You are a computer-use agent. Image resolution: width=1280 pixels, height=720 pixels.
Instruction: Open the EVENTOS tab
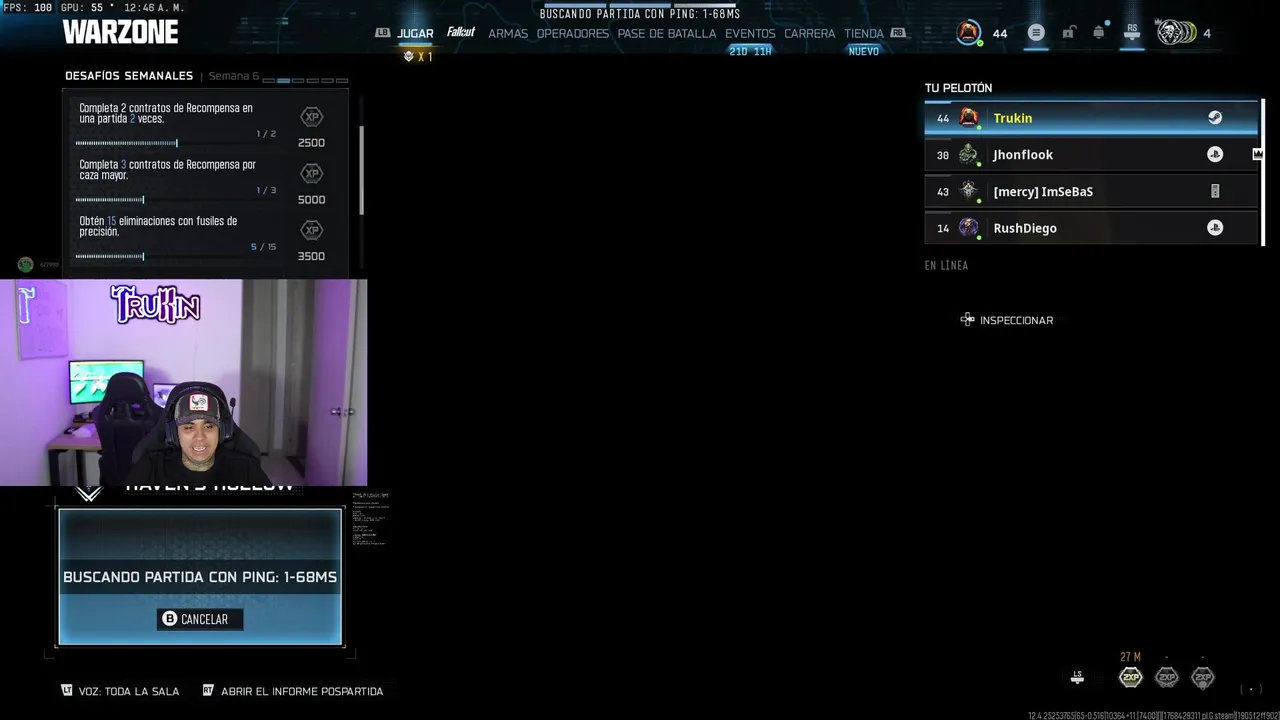click(750, 33)
